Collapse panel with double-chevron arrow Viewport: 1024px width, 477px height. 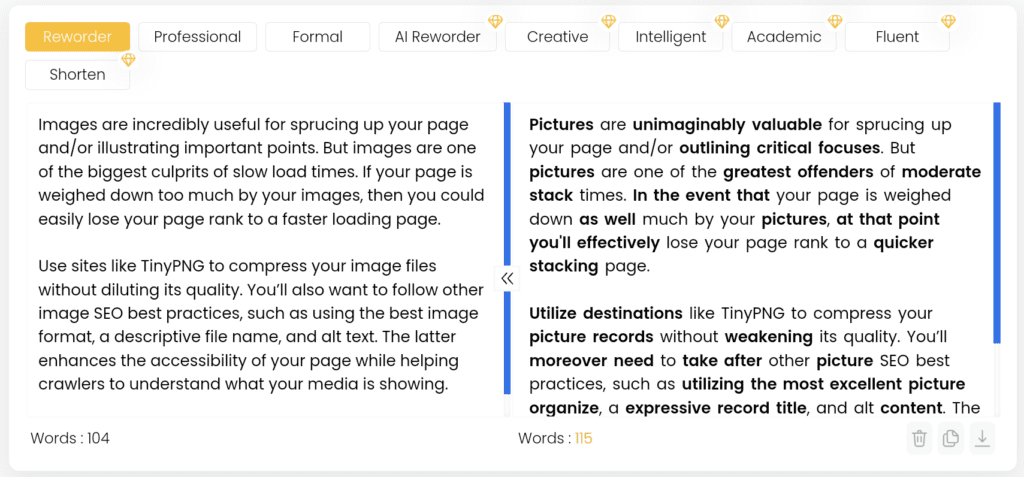[x=507, y=278]
